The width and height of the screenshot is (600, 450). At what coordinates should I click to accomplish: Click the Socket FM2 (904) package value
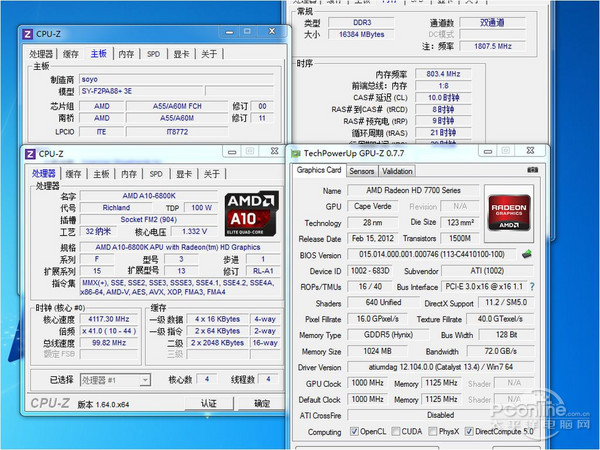[x=149, y=220]
